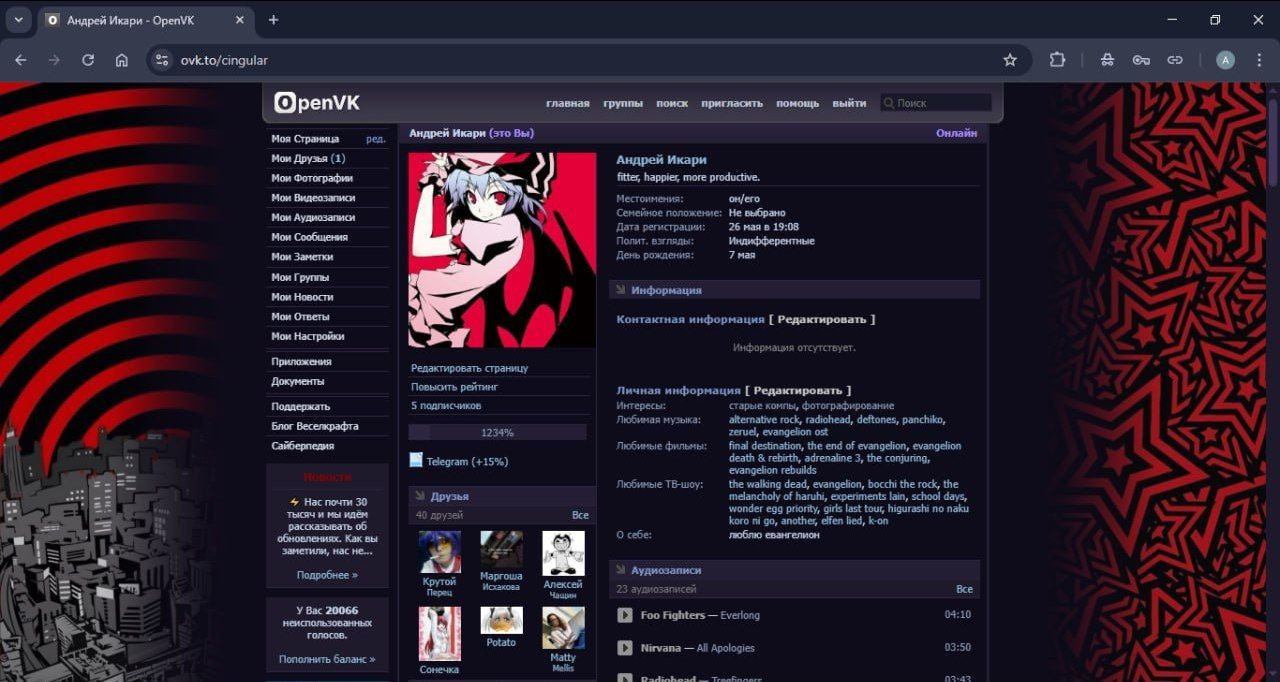Click the key-shaped password extension icon
This screenshot has height=682, width=1280.
(x=1141, y=60)
